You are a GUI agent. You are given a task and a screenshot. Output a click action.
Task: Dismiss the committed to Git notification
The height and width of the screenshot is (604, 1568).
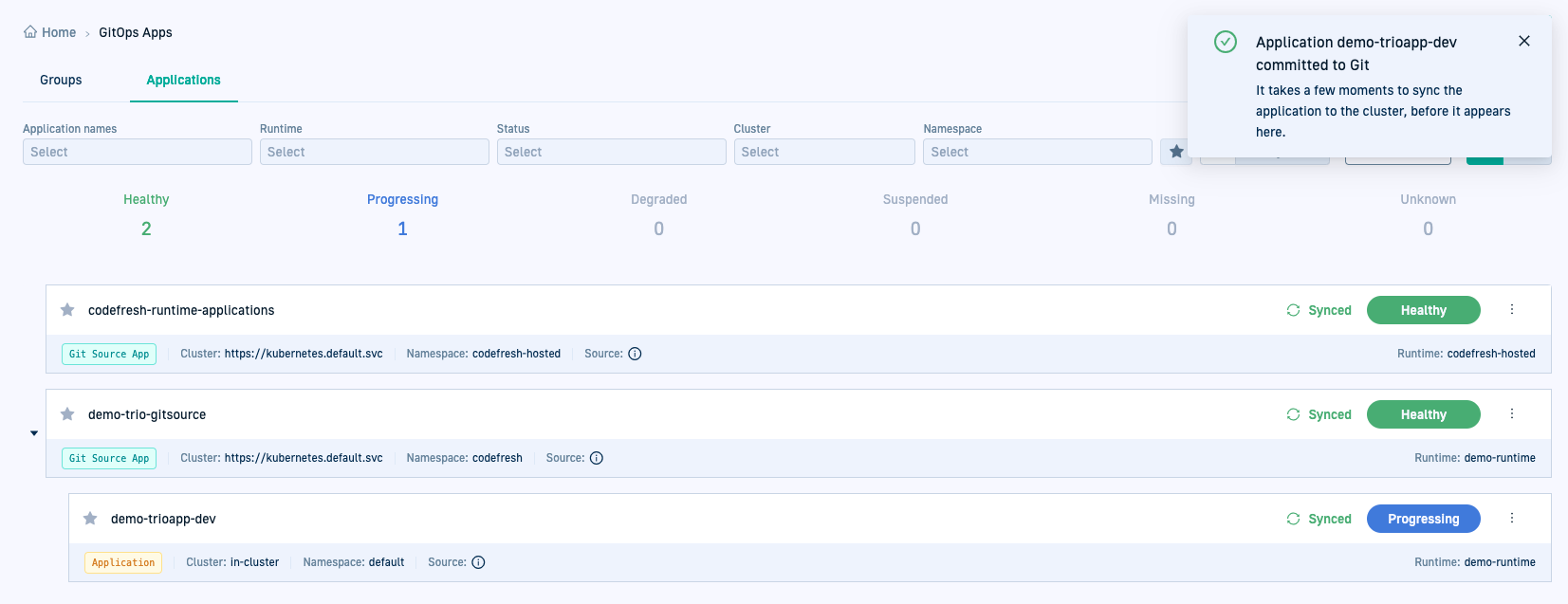[x=1524, y=41]
